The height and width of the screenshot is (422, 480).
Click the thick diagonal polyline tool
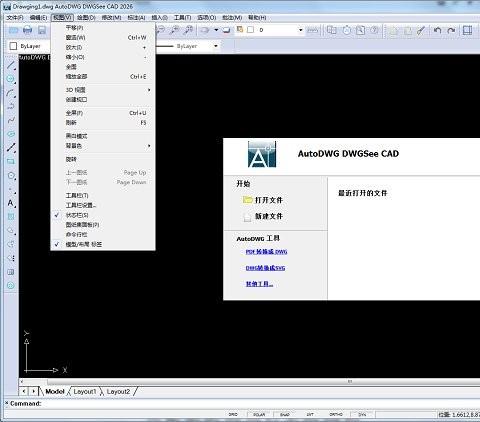point(11,148)
